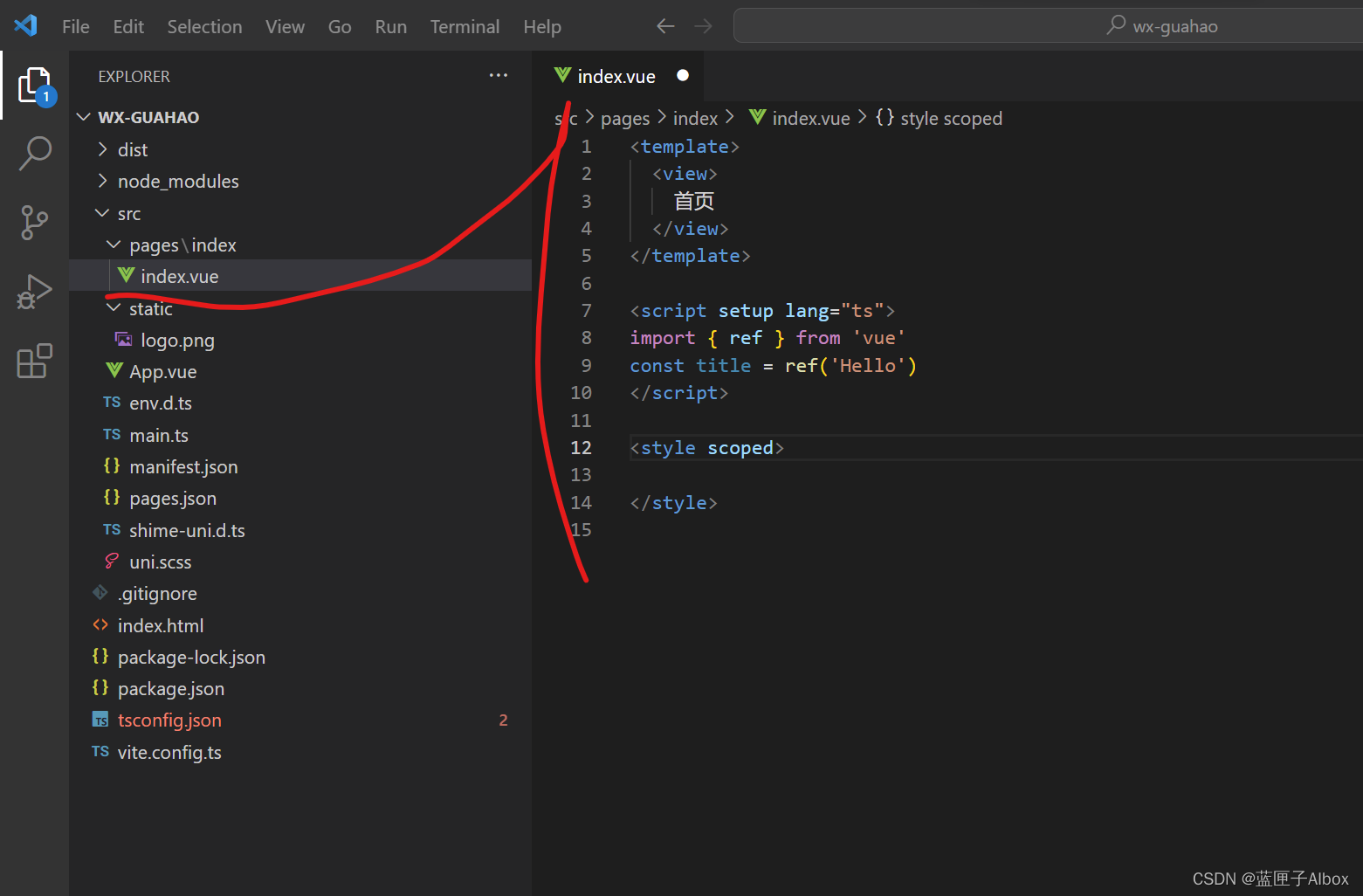This screenshot has width=1363, height=896.
Task: Click the 'Hello' string in the code
Action: [868, 365]
